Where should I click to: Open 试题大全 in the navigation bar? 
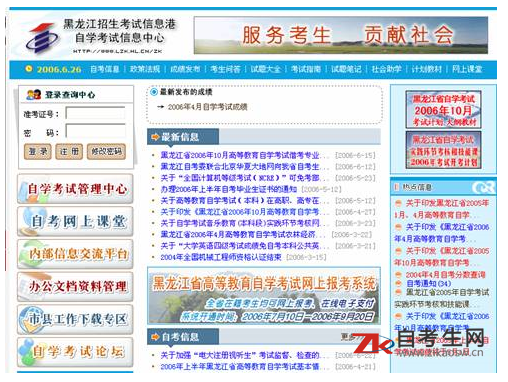coord(266,69)
